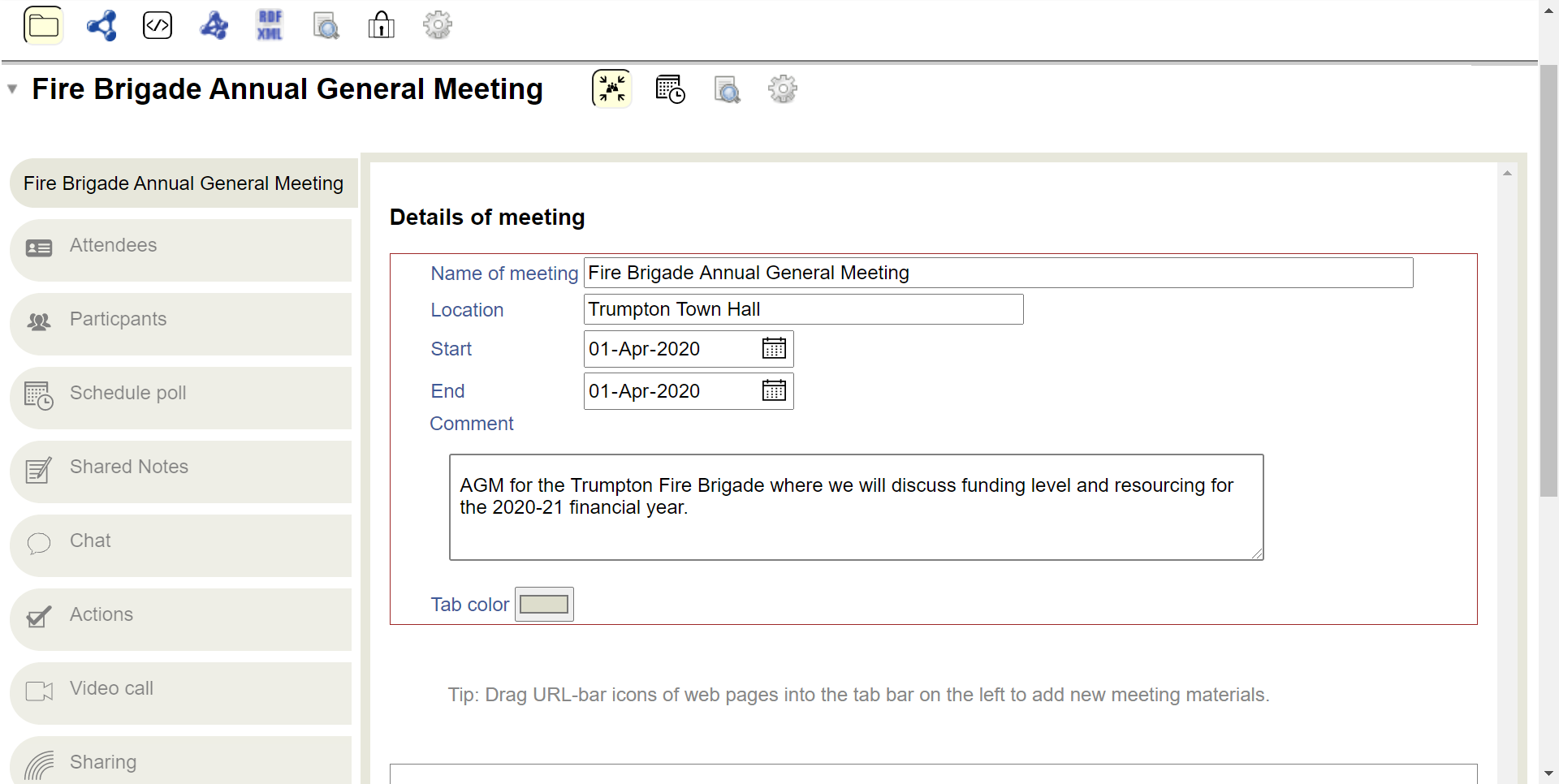The height and width of the screenshot is (784, 1559).
Task: Open the blue graph share icon
Action: 101,25
